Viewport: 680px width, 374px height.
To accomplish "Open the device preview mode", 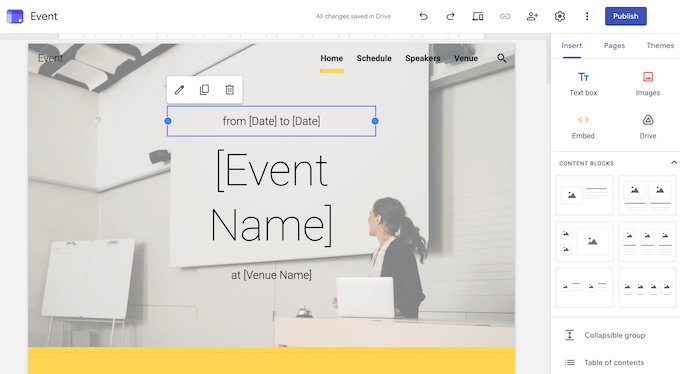I will 477,16.
